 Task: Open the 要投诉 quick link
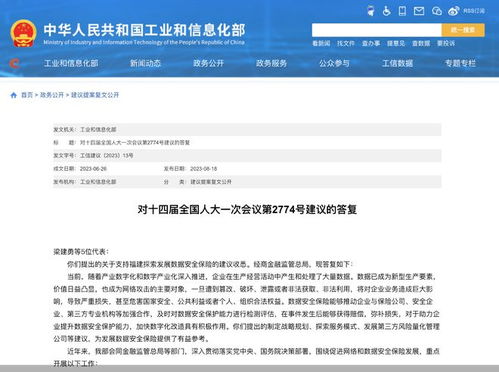(x=446, y=43)
